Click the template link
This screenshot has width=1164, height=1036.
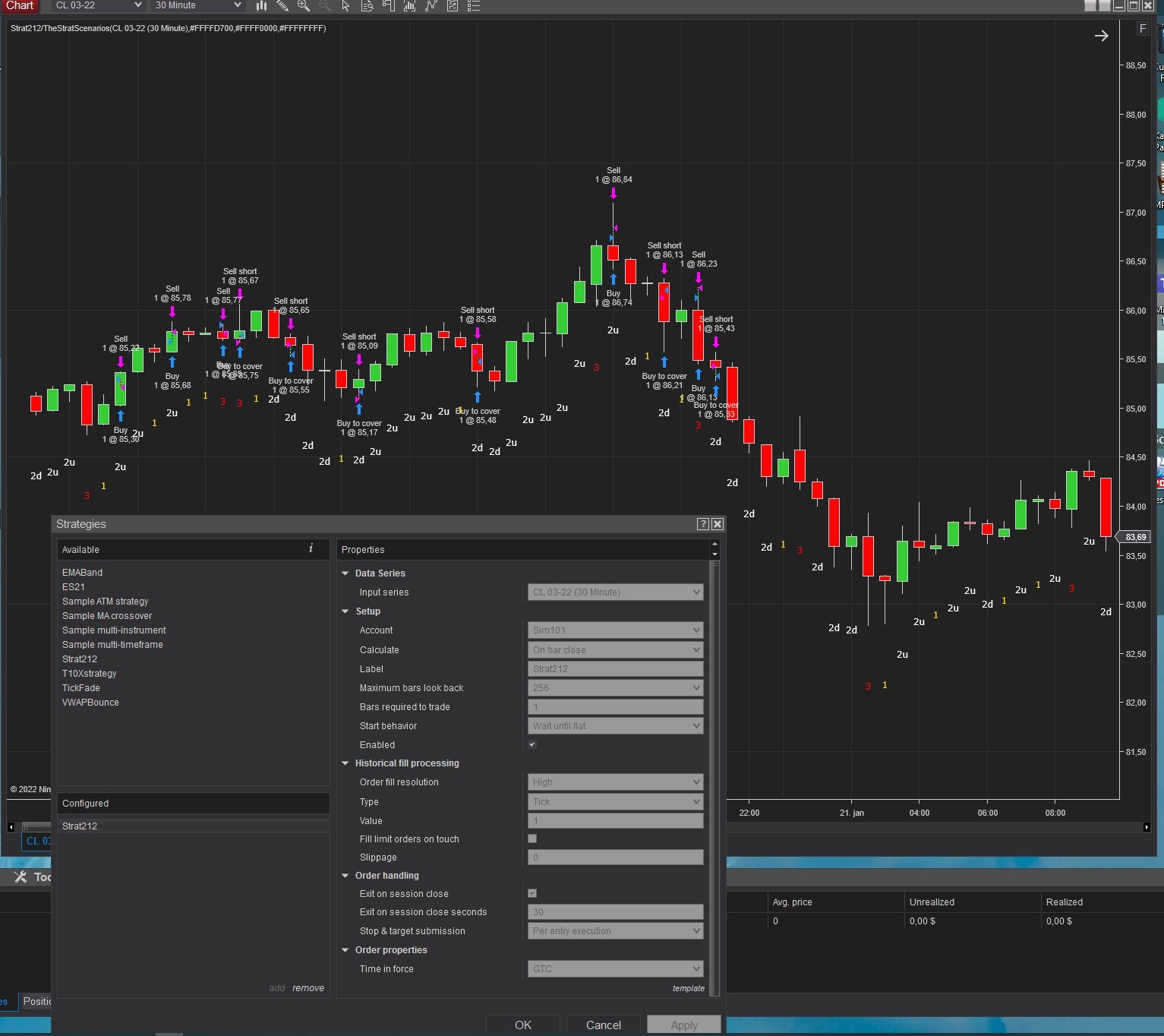(689, 988)
